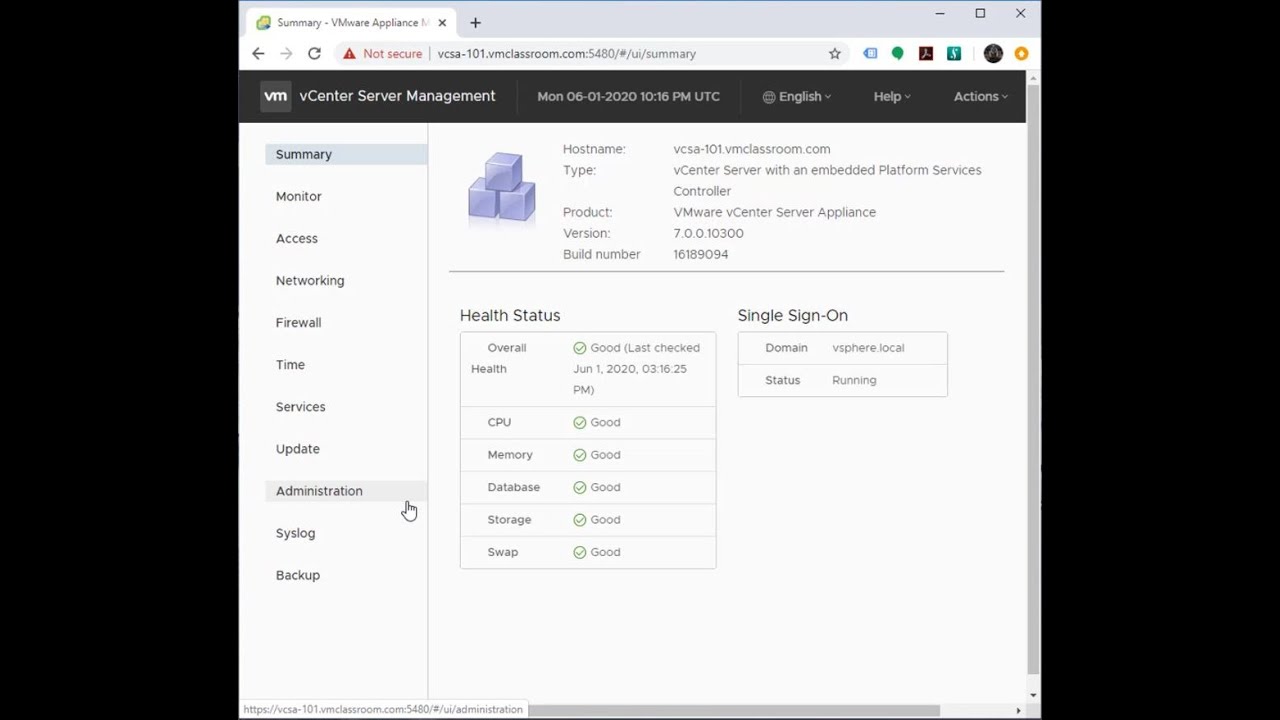Click the scroll down arrow at bottom right

click(x=1033, y=695)
